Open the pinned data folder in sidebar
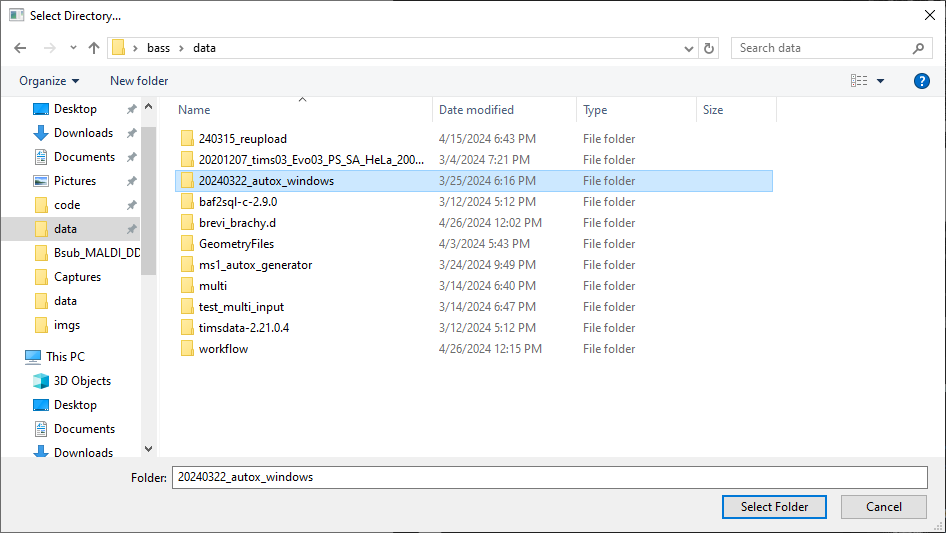Viewport: 946px width, 533px height. [x=65, y=229]
